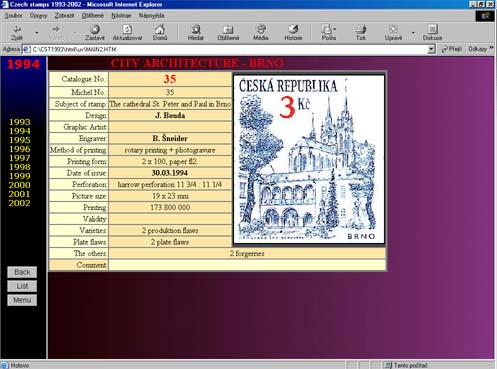
Task: Select year 1993 in sidebar
Action: tap(20, 122)
